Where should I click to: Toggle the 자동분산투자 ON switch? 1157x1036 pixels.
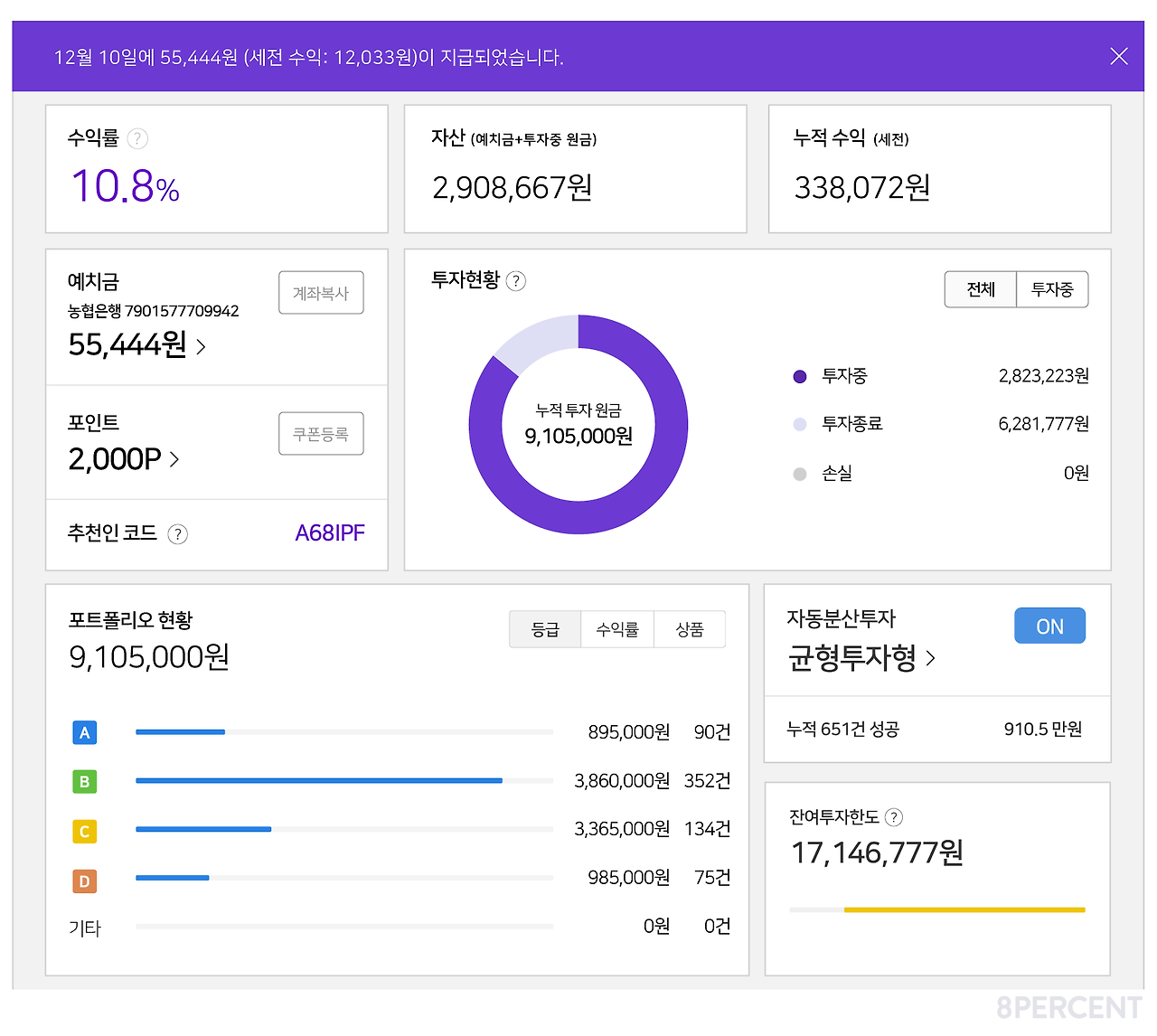point(1049,626)
